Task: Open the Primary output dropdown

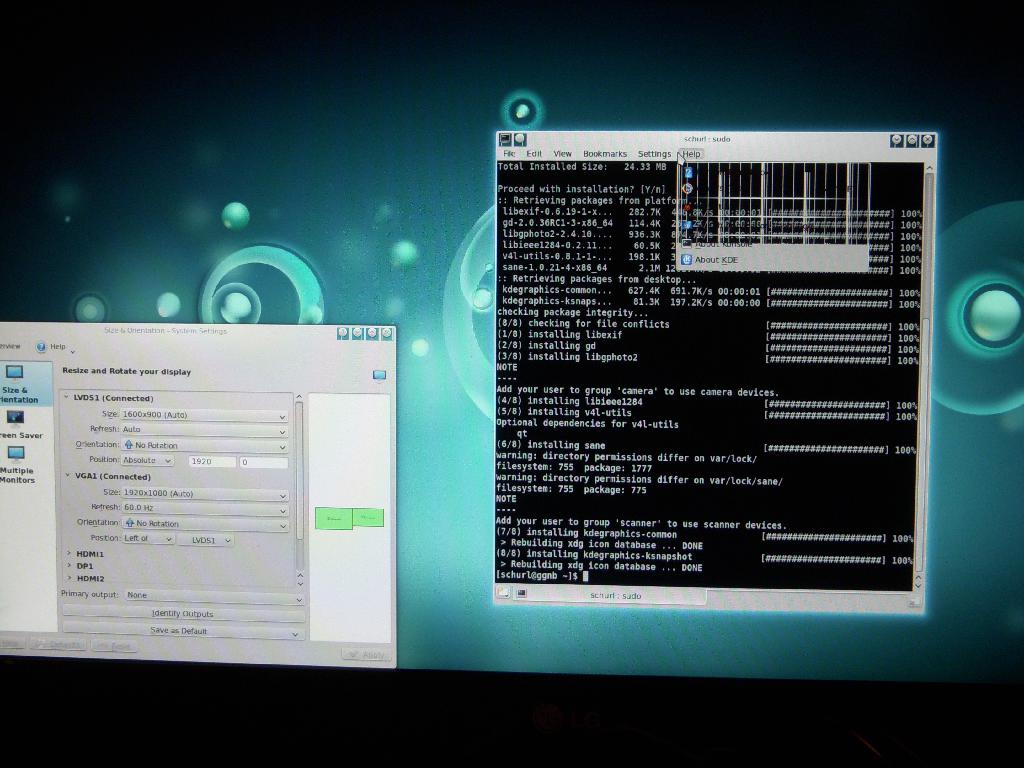Action: coord(213,595)
